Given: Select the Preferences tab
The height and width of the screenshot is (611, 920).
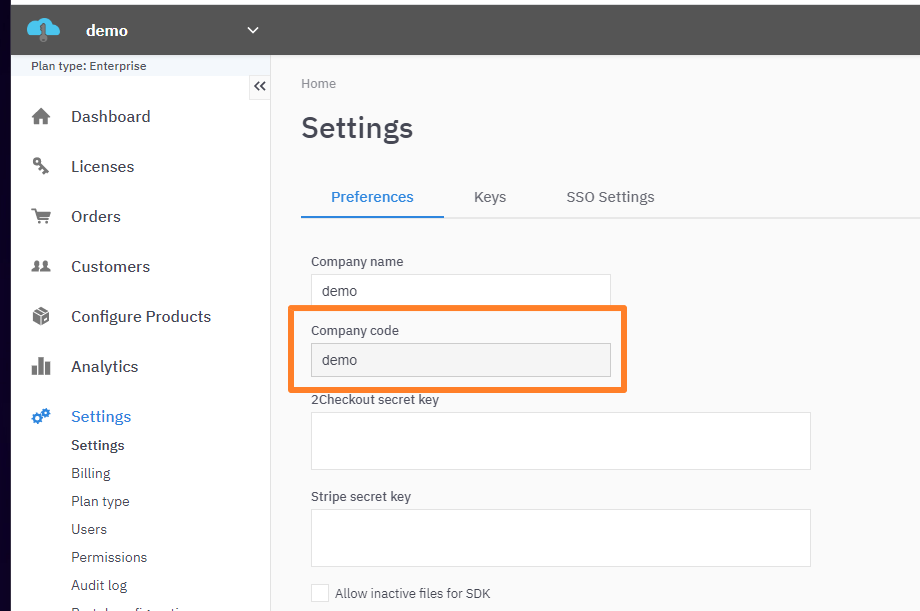Looking at the screenshot, I should tap(372, 197).
